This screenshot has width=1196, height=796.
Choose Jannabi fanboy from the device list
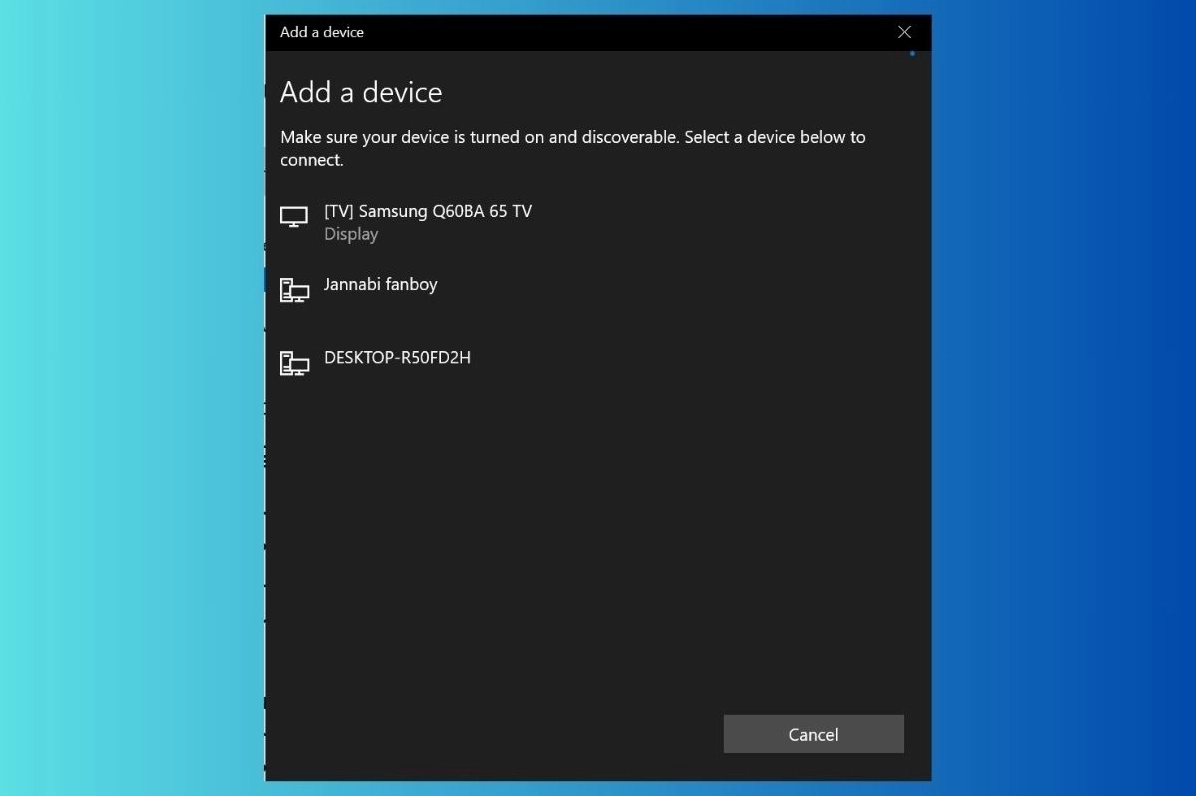381,285
